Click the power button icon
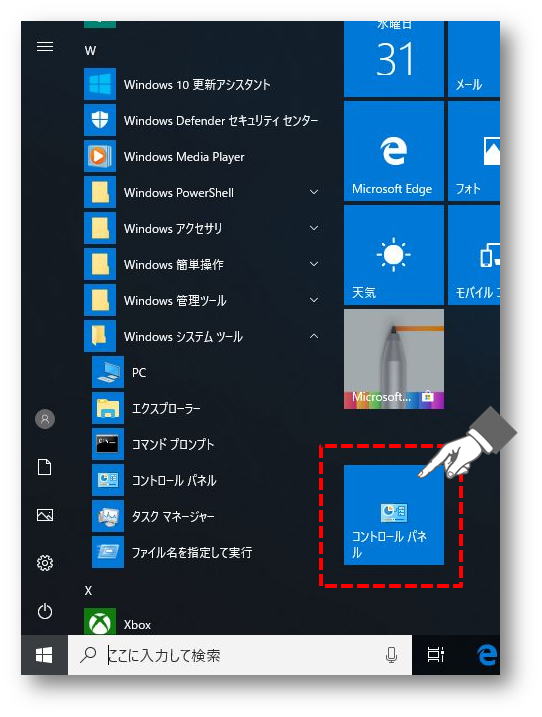This screenshot has height=717, width=542. [45, 611]
